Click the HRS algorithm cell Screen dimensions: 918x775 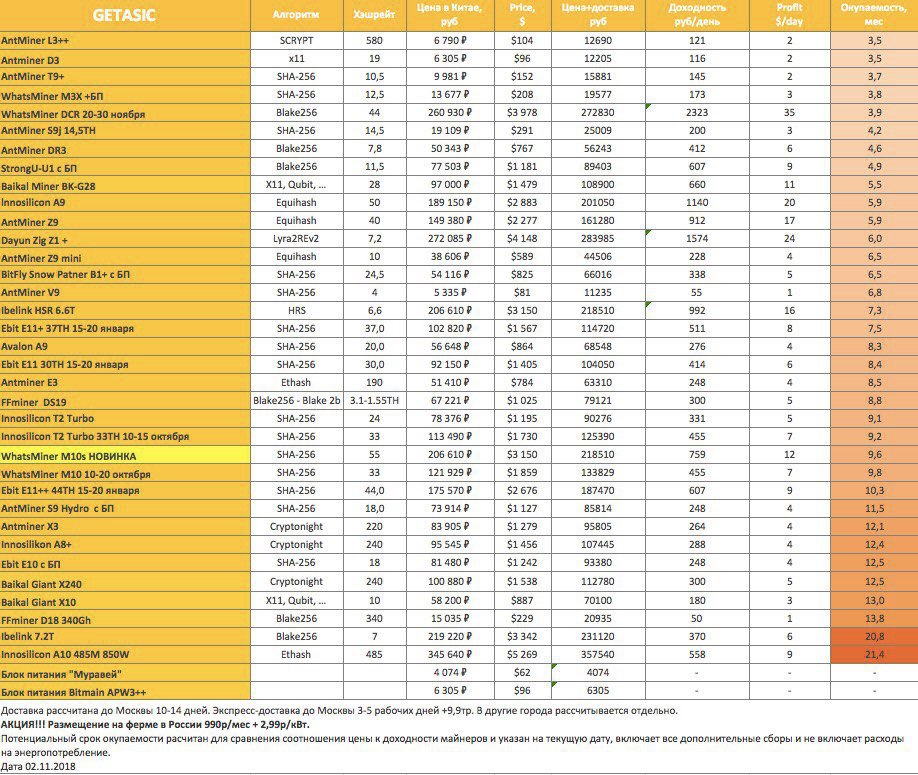pos(297,311)
